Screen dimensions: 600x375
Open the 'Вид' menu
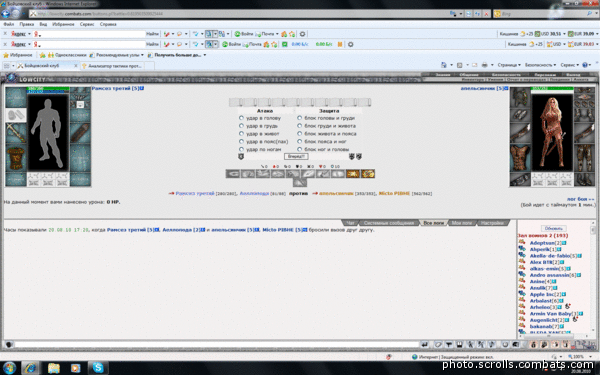point(43,24)
